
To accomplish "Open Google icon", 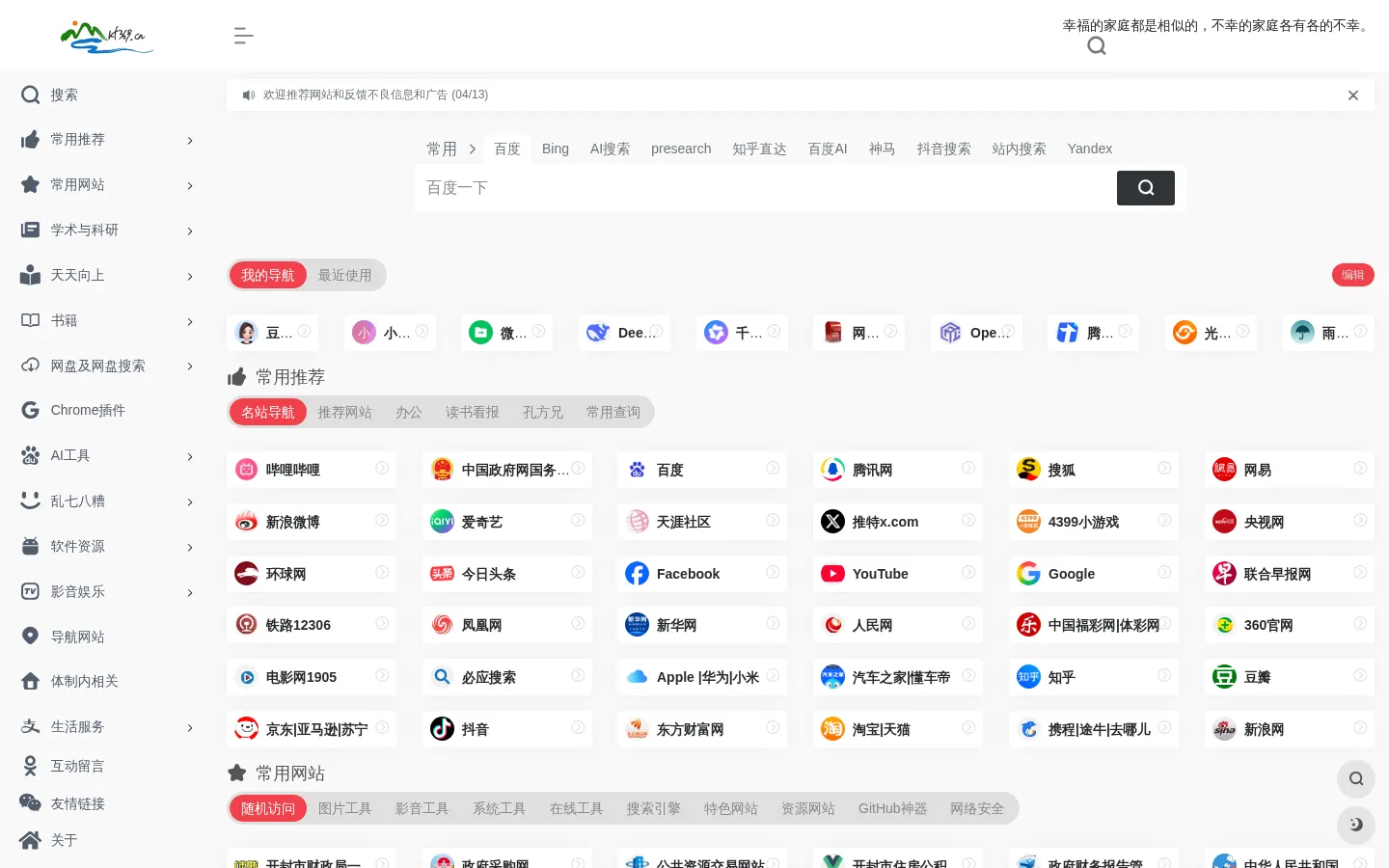I will point(1028,574).
